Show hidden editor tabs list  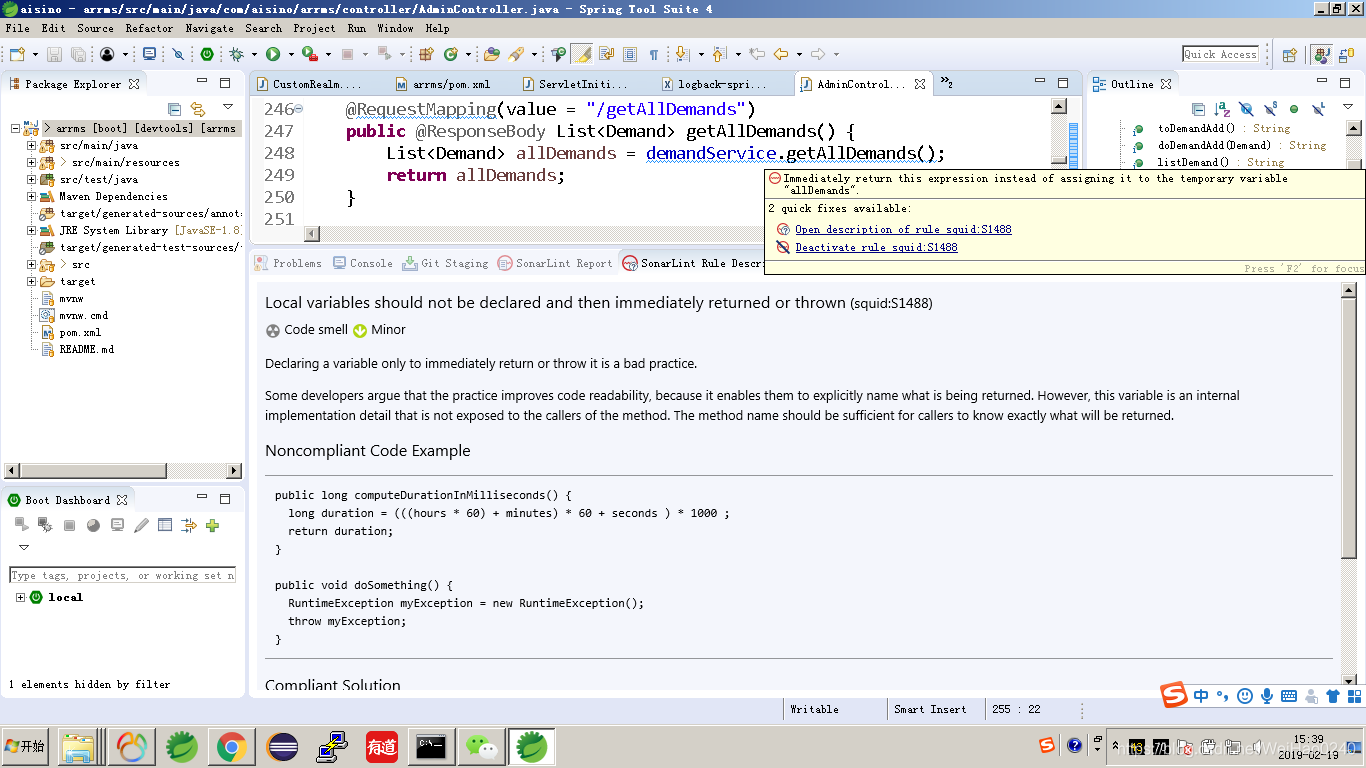coord(946,84)
